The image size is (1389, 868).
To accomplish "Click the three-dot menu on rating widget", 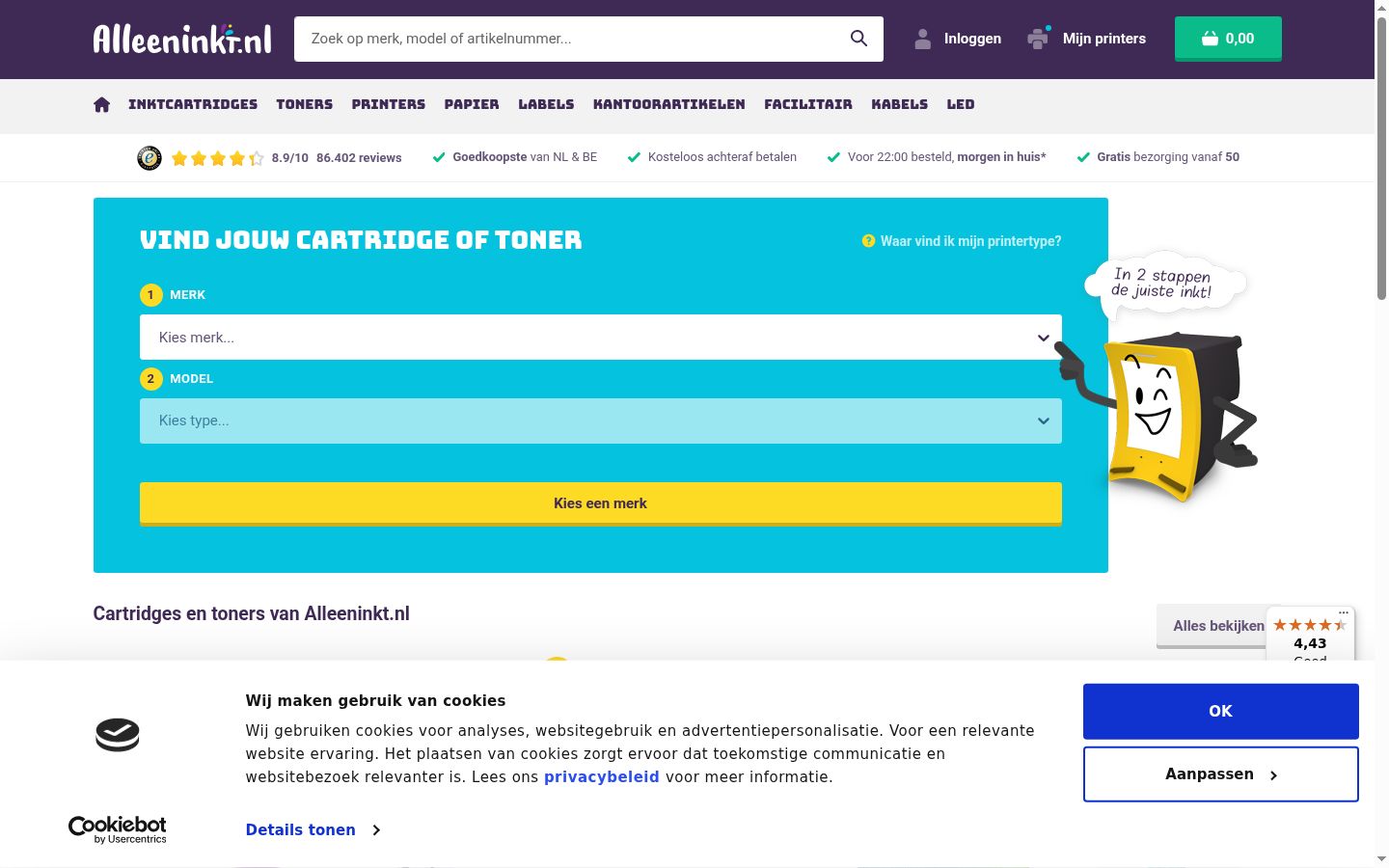I will pos(1344,612).
